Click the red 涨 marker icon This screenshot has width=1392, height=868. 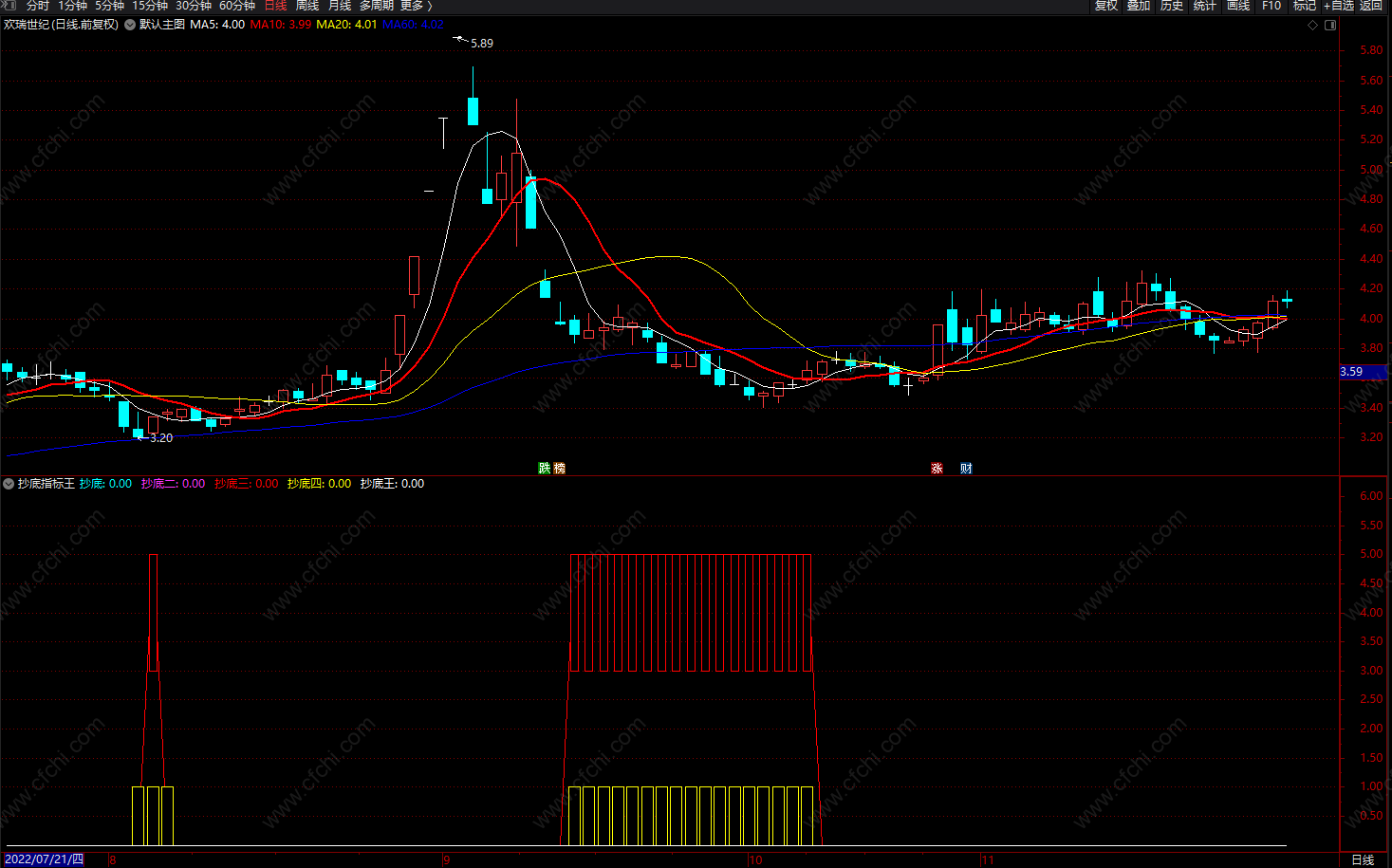coord(937,469)
